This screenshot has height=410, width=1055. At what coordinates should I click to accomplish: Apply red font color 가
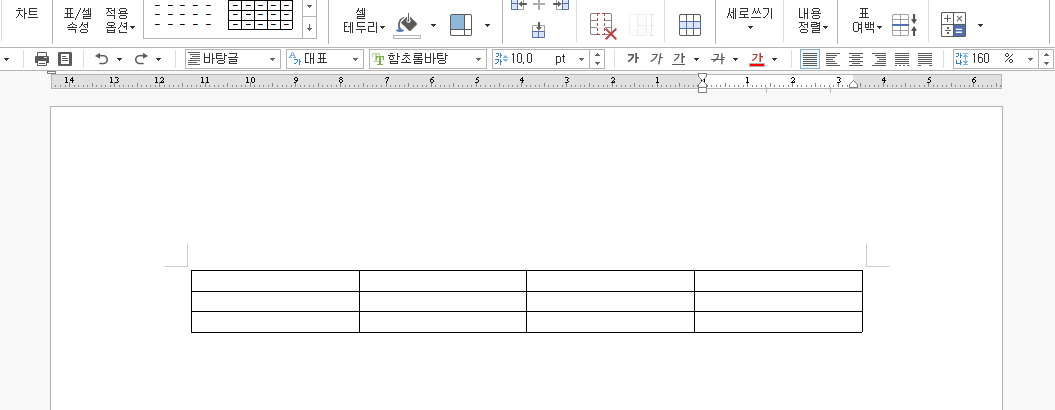click(x=757, y=59)
